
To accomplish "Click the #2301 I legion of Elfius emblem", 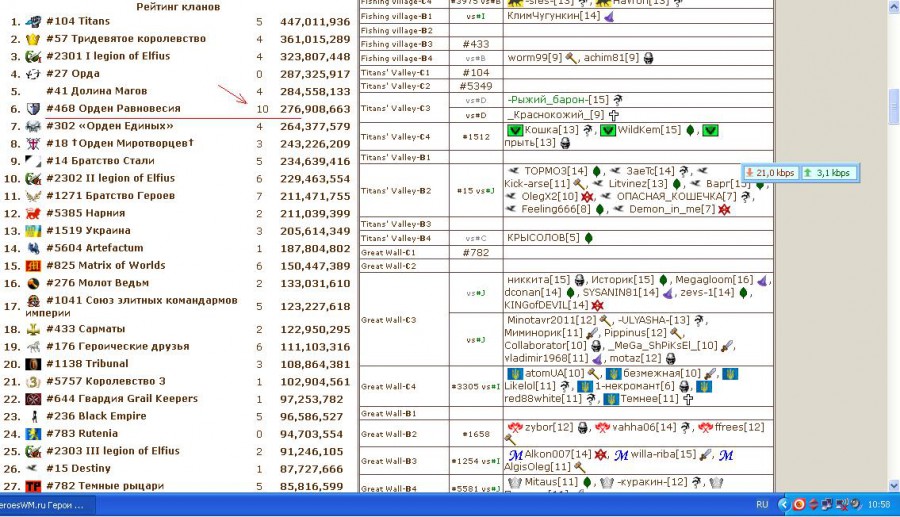I will point(33,56).
